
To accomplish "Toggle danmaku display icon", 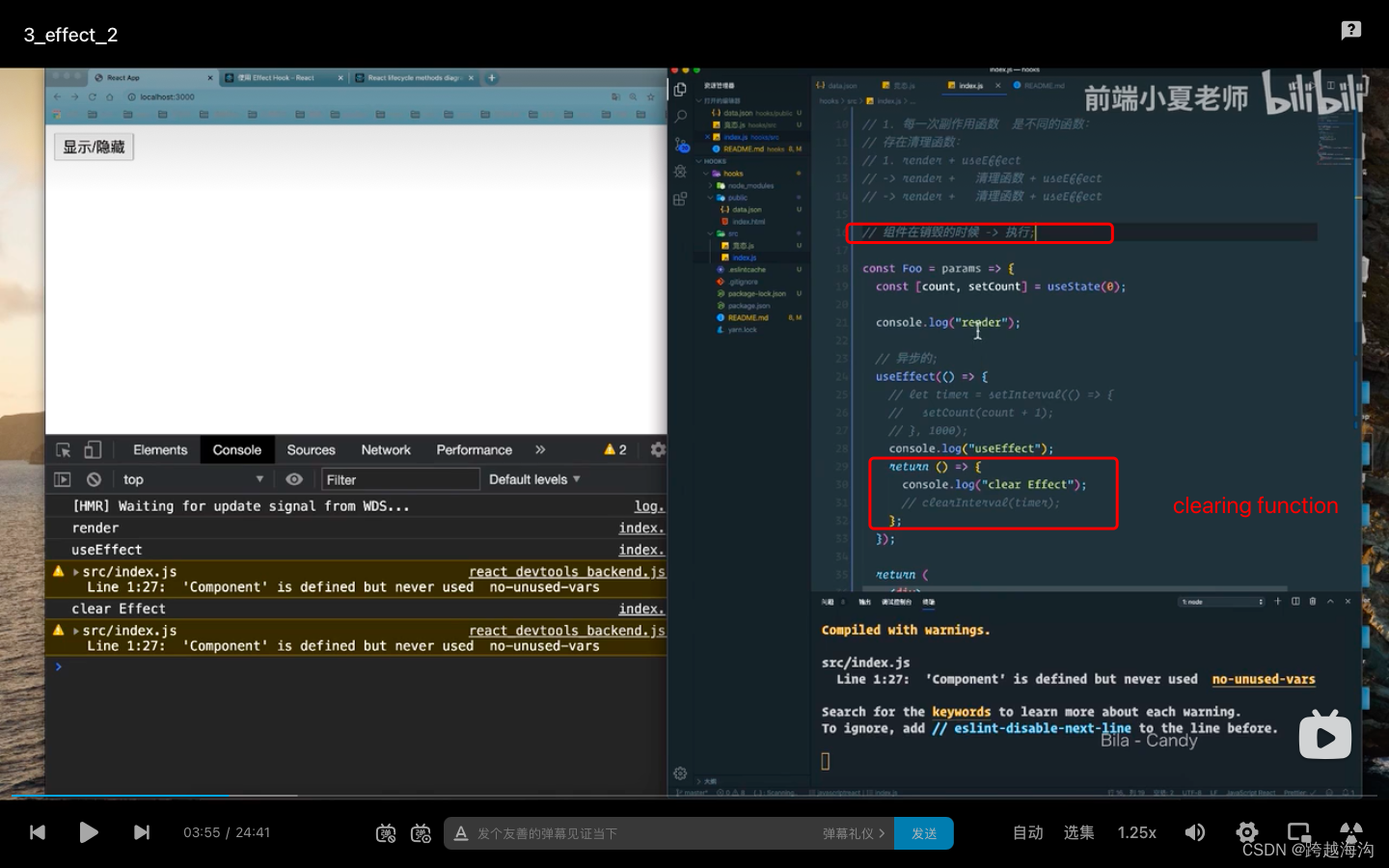I will pos(386,833).
